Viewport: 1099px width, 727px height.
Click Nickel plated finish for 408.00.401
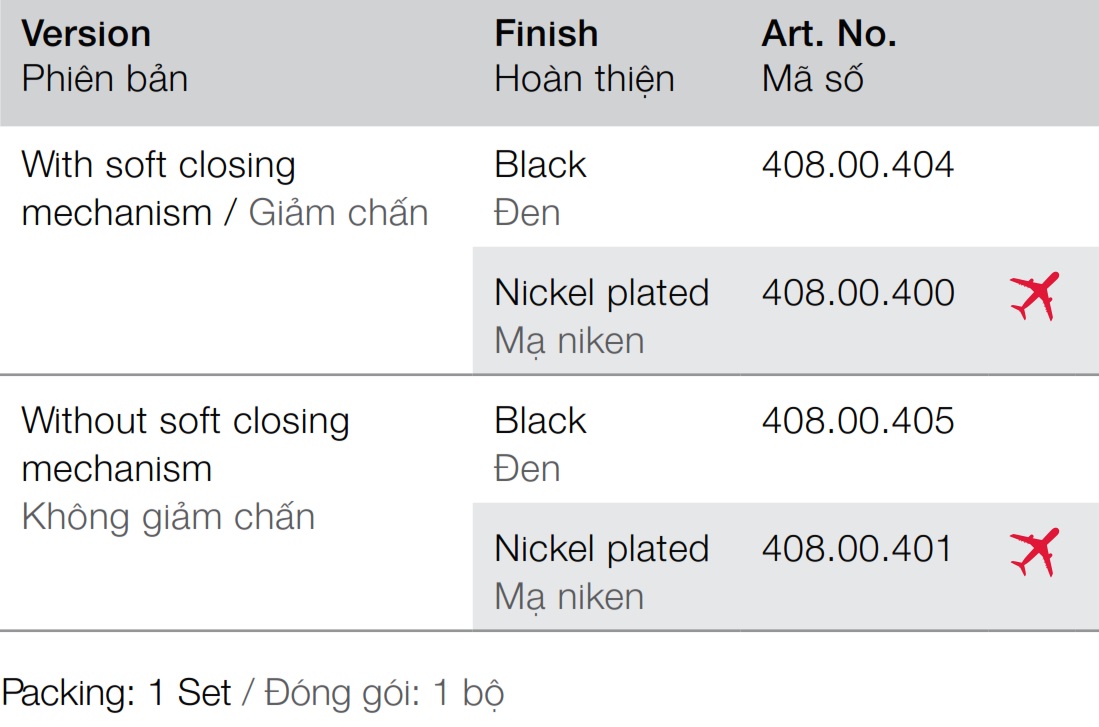(x=601, y=549)
